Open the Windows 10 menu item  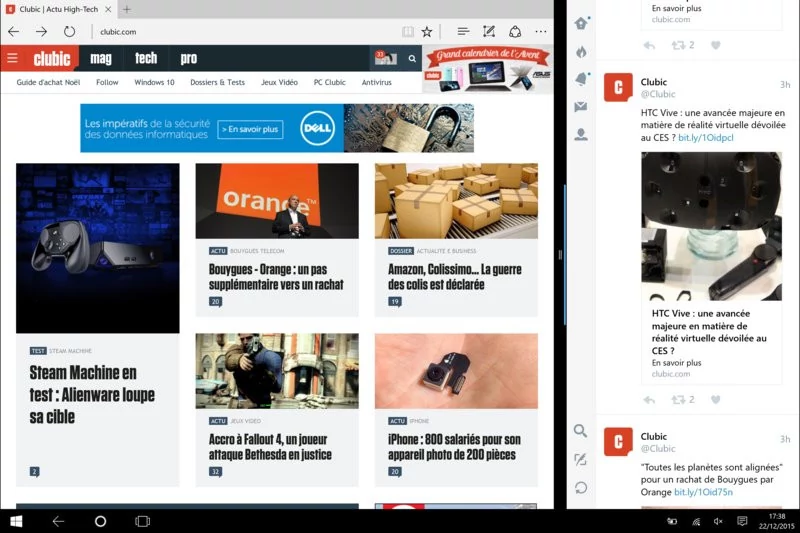pyautogui.click(x=154, y=82)
